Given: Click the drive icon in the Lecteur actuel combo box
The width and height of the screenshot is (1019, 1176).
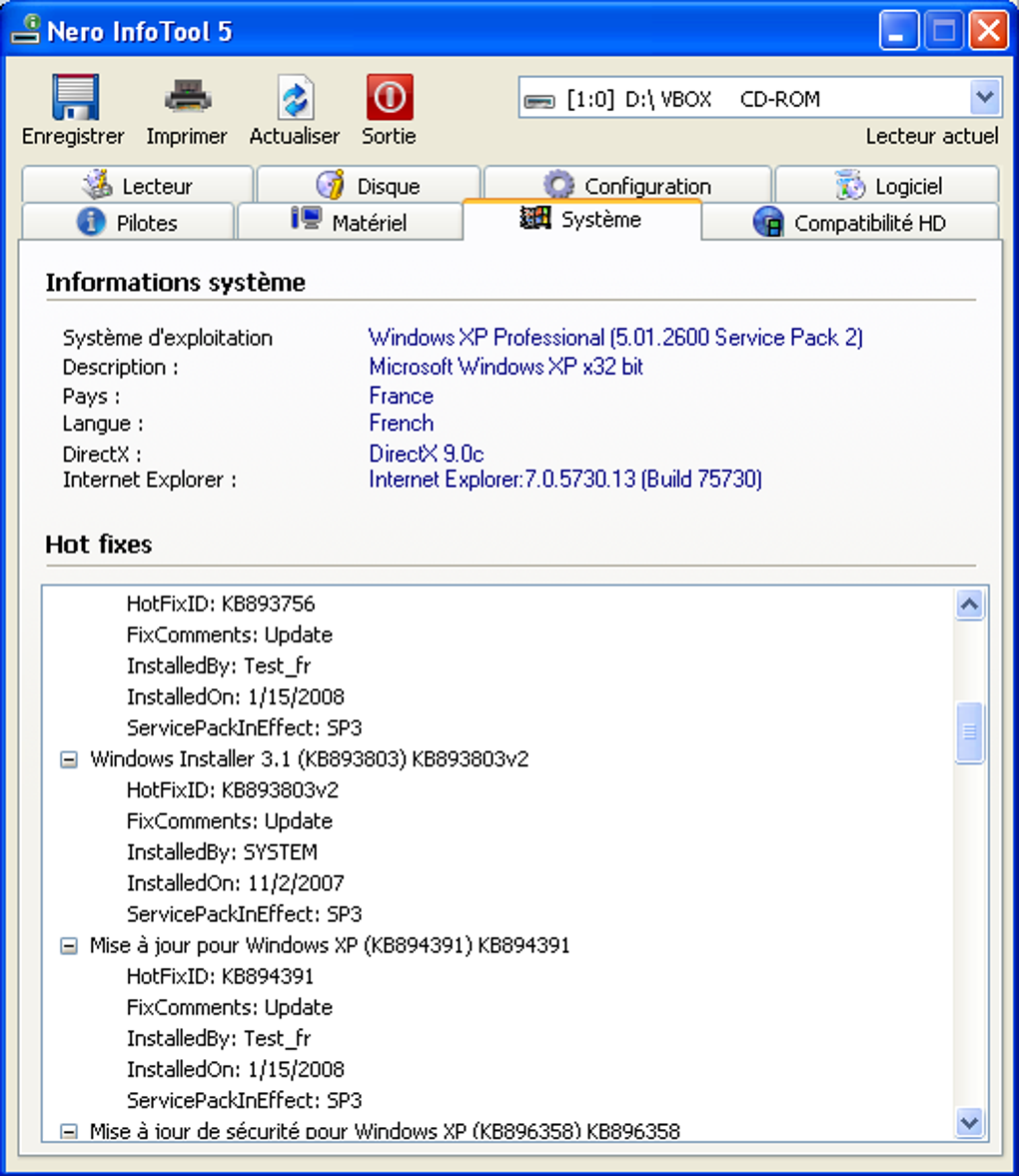Looking at the screenshot, I should (539, 100).
